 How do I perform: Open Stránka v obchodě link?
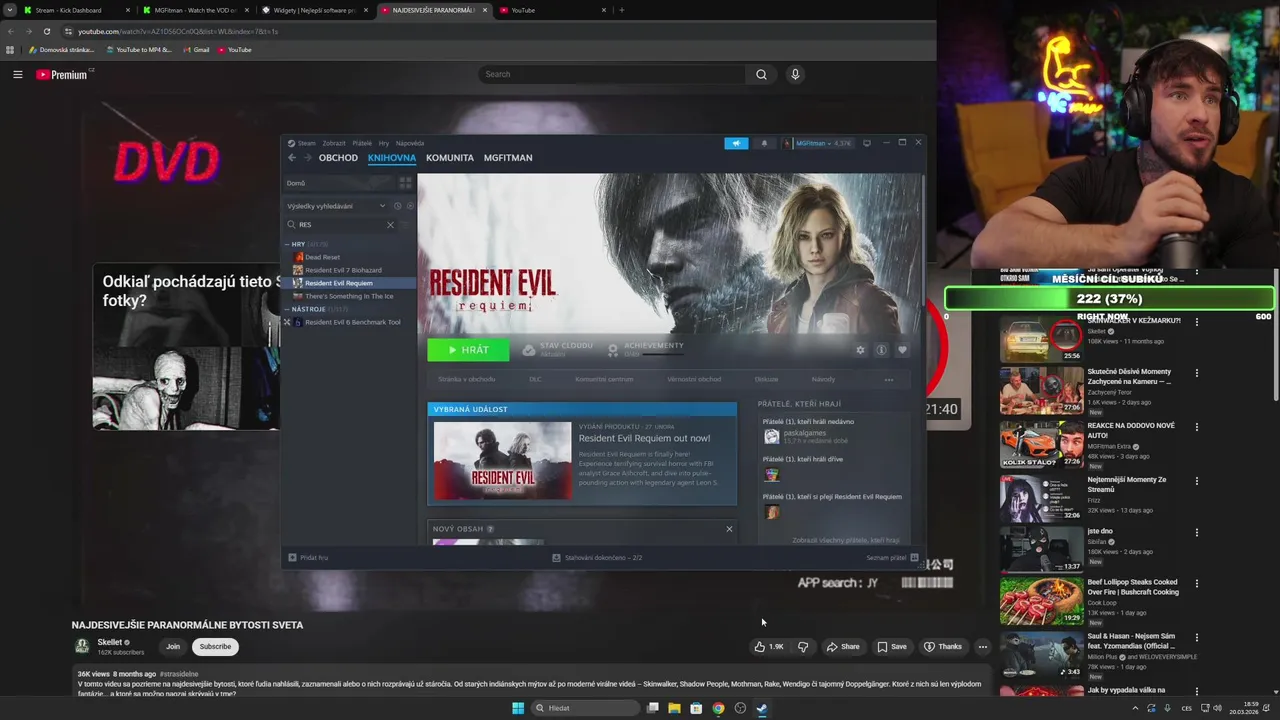tap(466, 380)
